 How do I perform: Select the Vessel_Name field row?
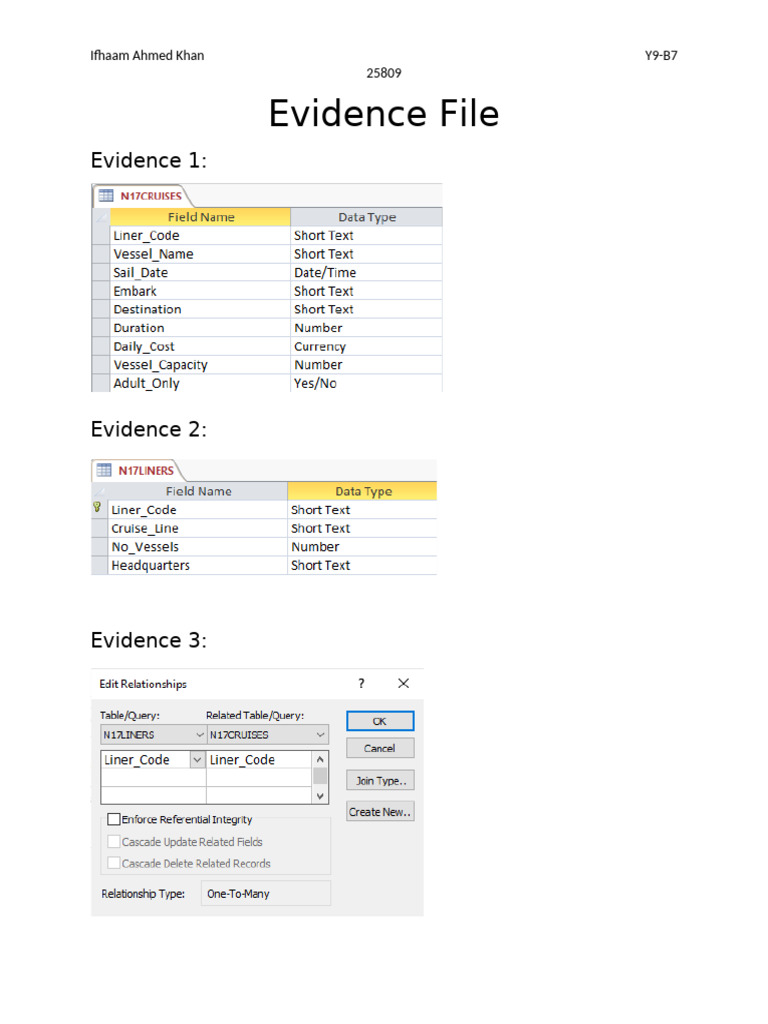pos(267,254)
